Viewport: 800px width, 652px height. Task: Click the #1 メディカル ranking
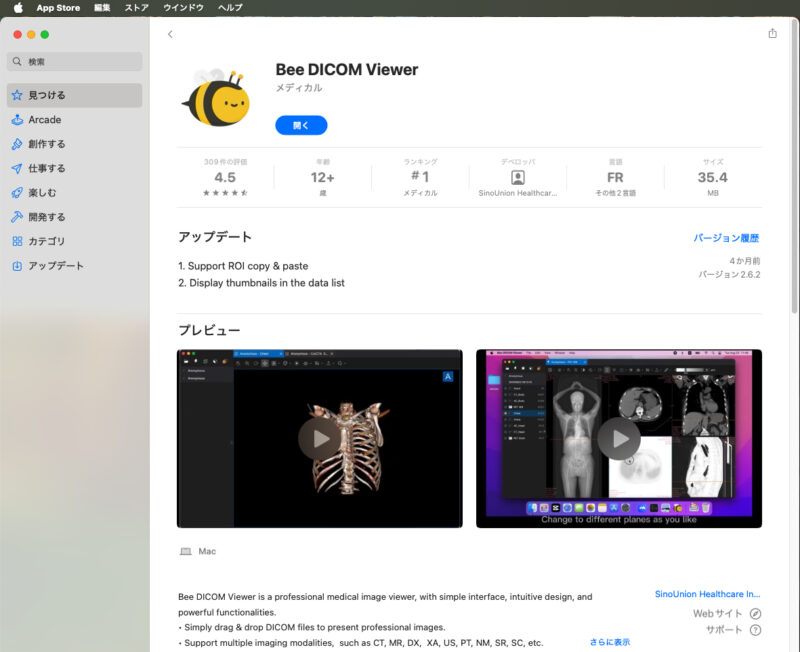pos(420,178)
